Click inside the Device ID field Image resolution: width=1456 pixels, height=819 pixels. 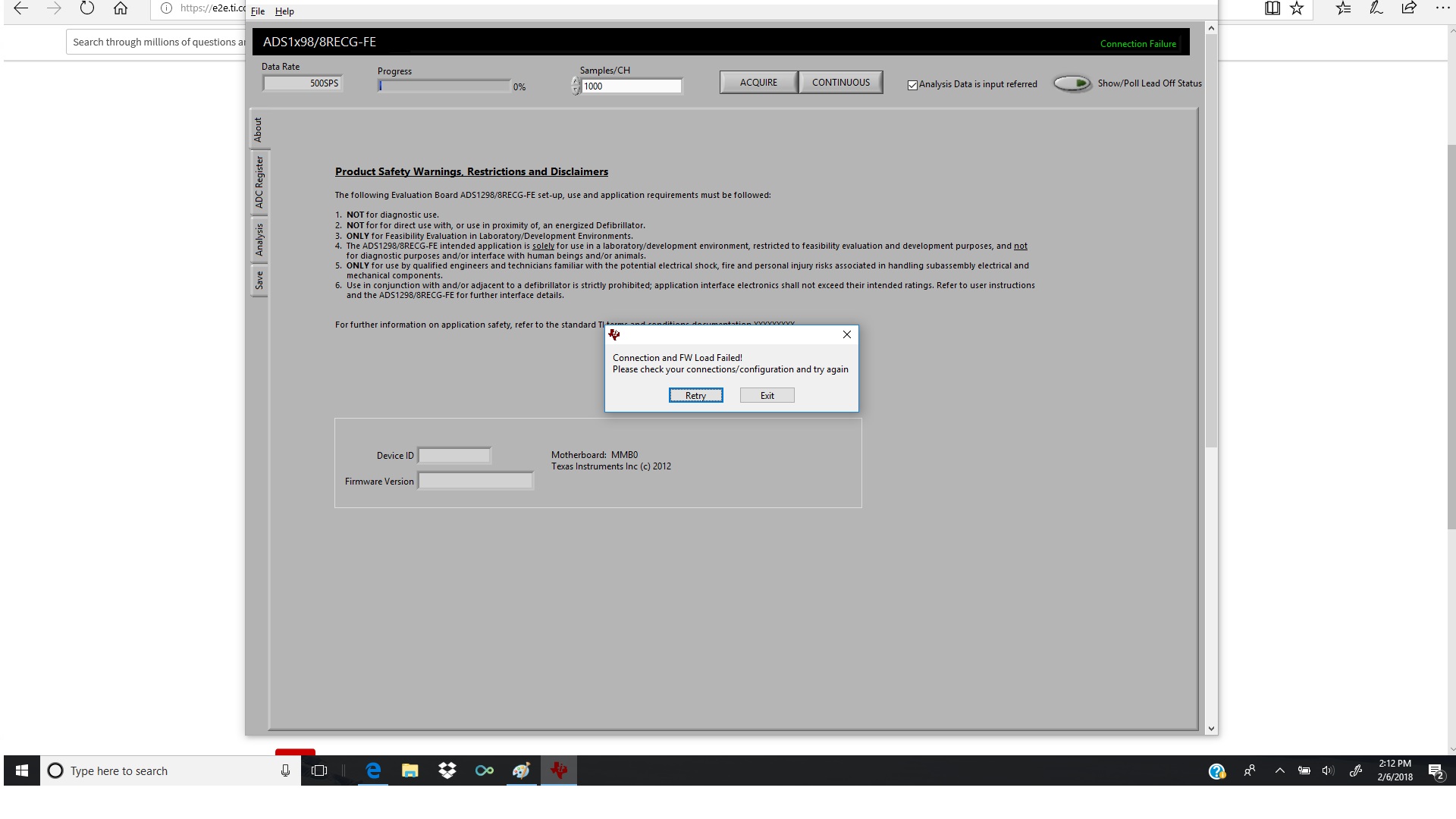453,455
